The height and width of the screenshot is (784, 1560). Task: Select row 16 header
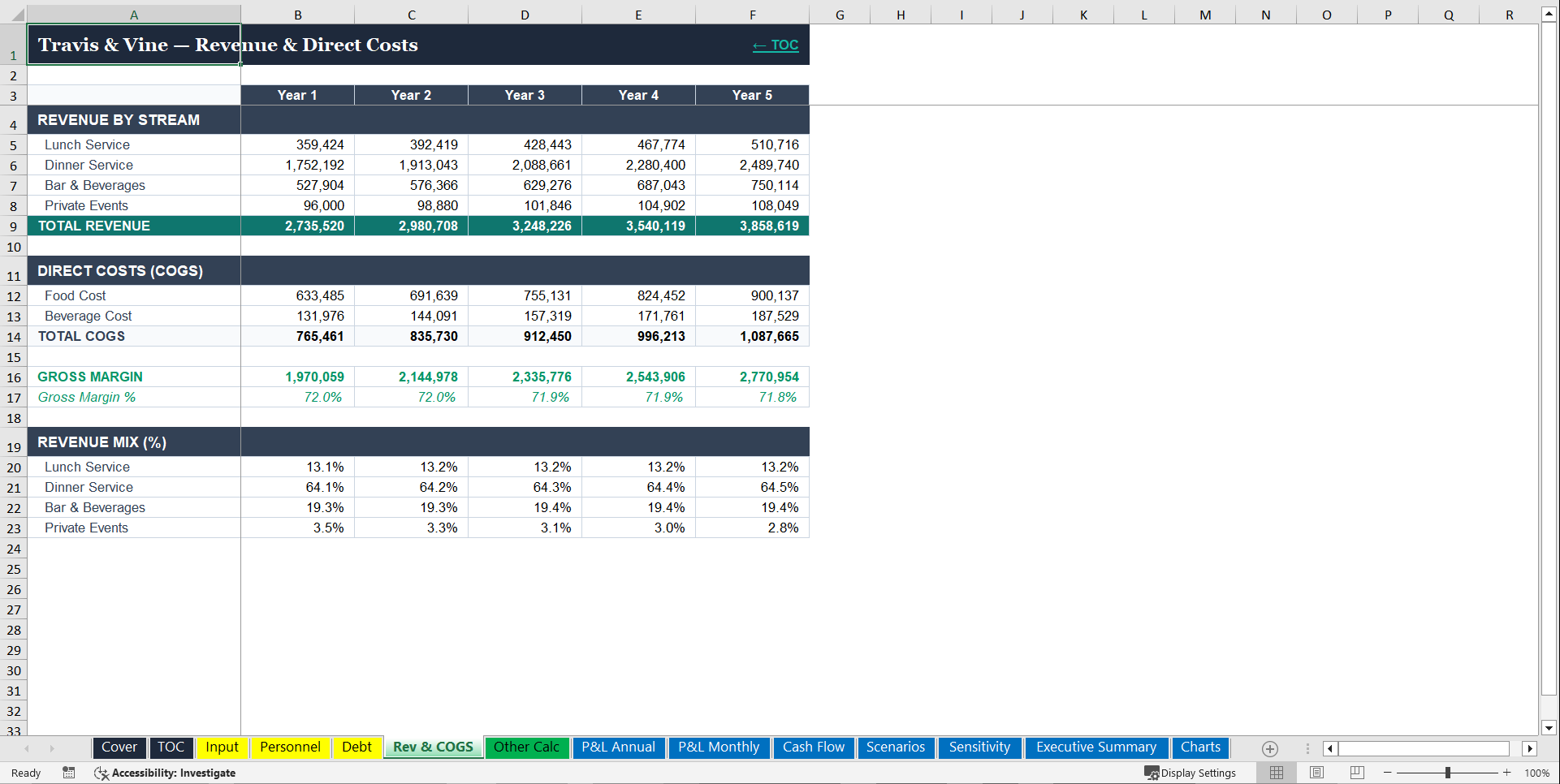pos(14,377)
